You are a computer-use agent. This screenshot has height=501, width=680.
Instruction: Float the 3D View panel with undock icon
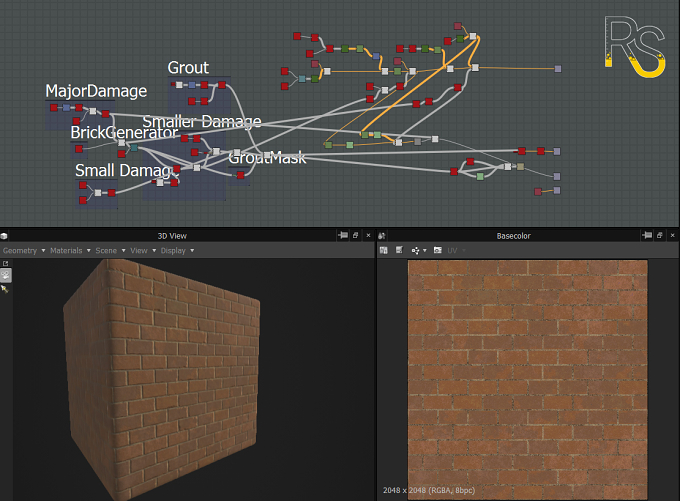pyautogui.click(x=356, y=236)
